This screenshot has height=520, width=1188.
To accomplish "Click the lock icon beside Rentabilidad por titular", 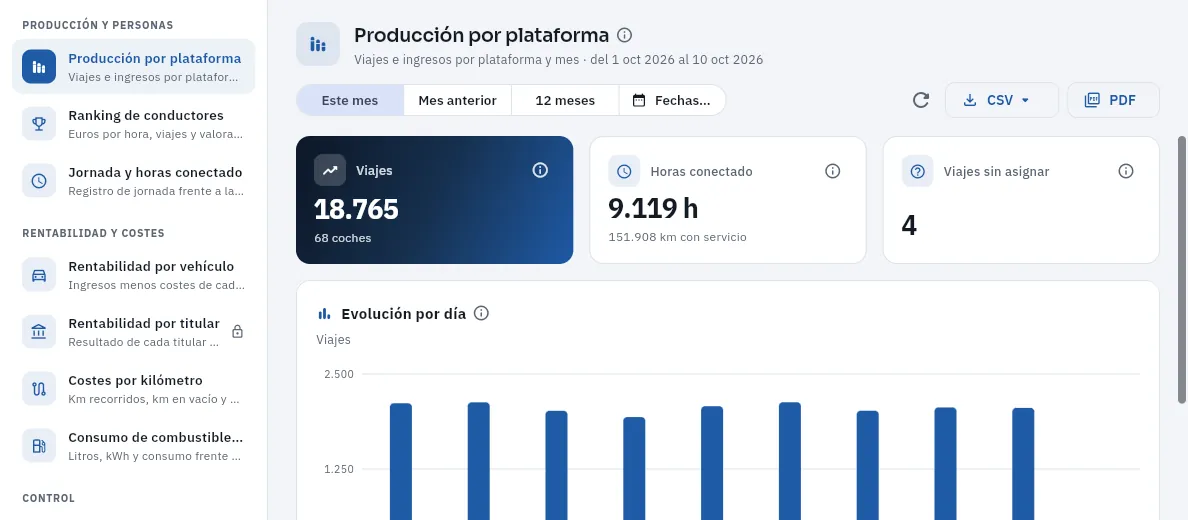I will (x=237, y=331).
